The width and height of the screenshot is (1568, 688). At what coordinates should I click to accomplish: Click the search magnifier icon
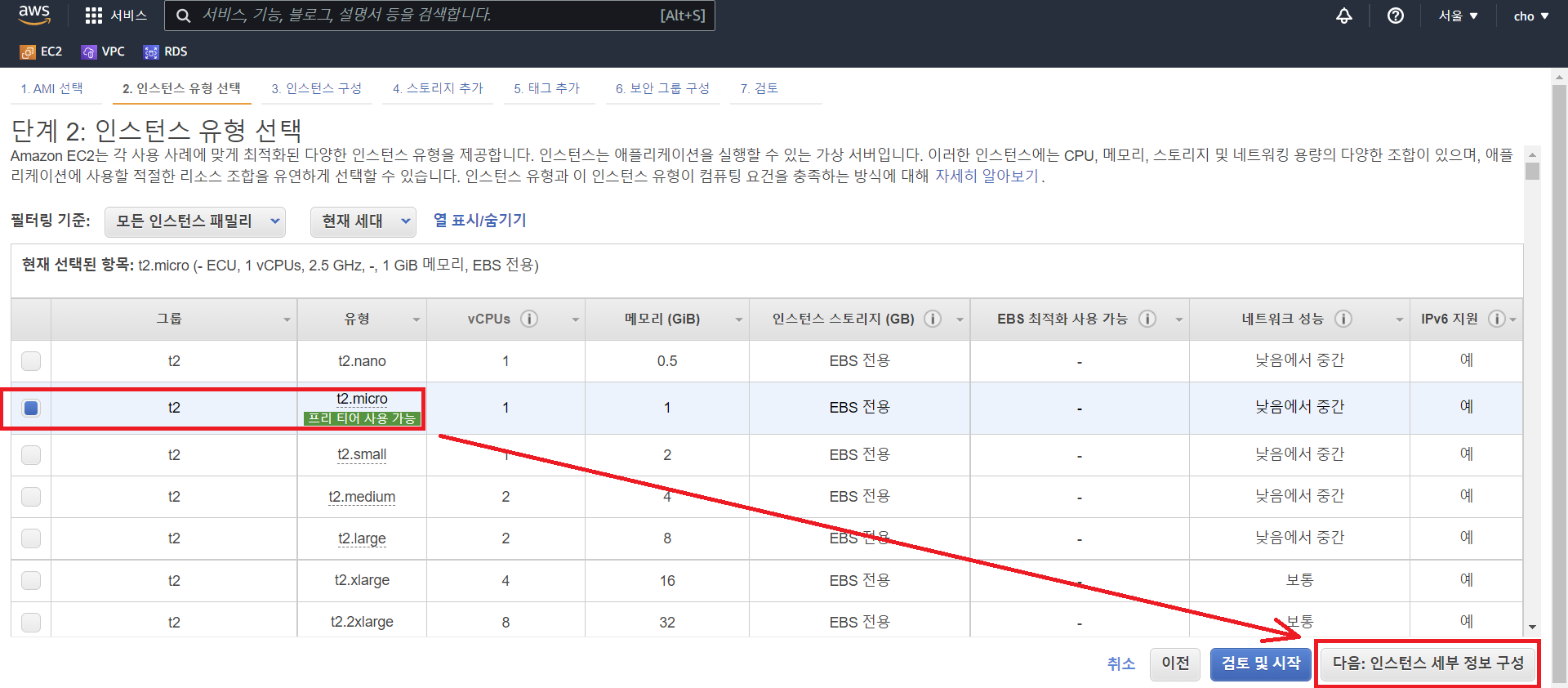(184, 16)
